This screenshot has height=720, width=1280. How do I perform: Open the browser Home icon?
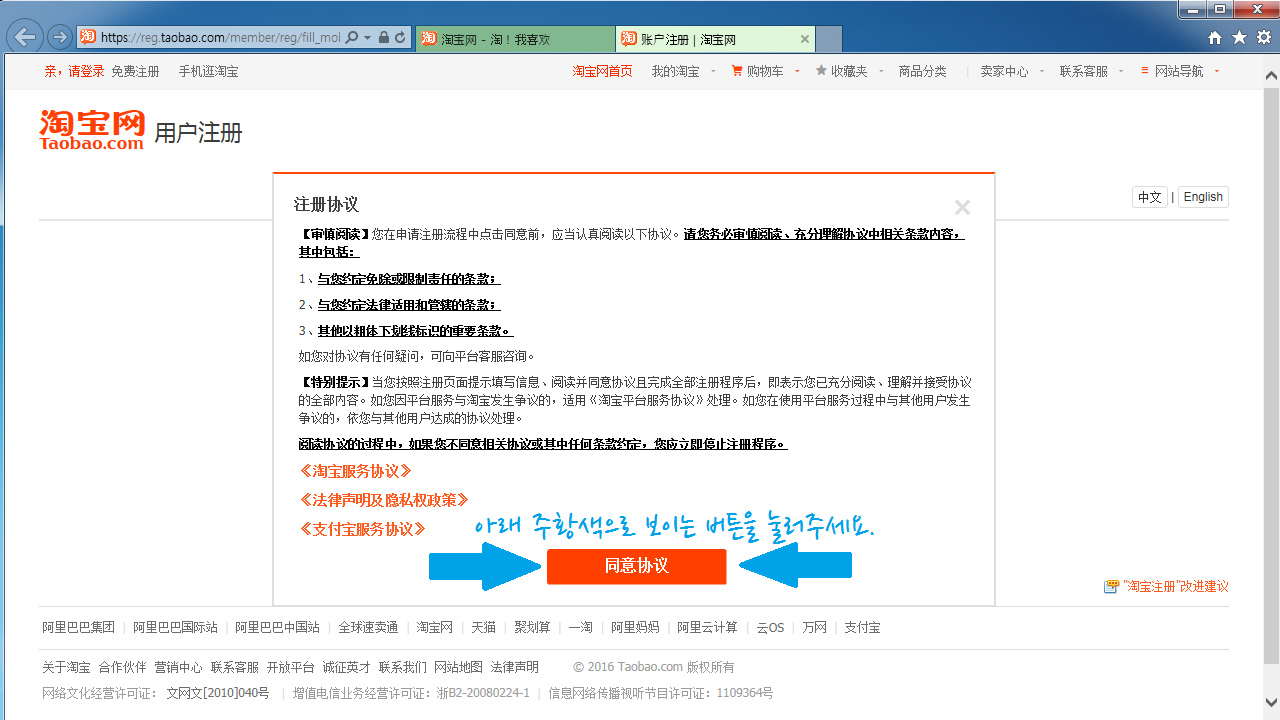[1215, 38]
